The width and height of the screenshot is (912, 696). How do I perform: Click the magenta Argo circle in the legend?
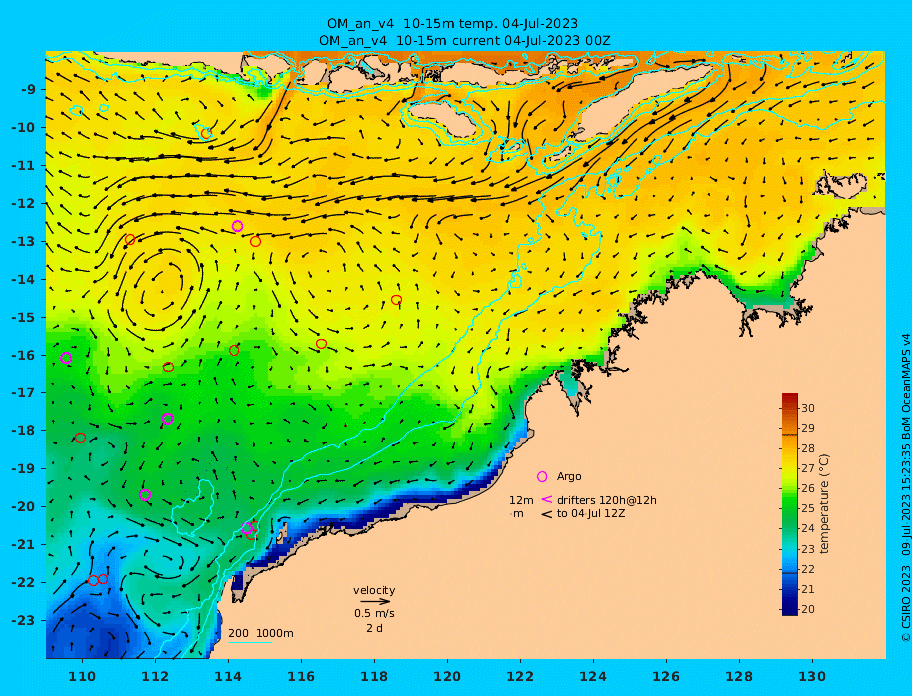[x=542, y=477]
